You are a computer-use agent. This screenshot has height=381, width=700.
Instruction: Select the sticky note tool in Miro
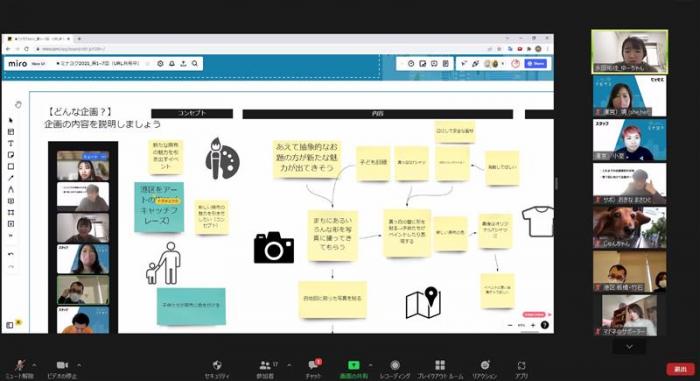(x=11, y=155)
